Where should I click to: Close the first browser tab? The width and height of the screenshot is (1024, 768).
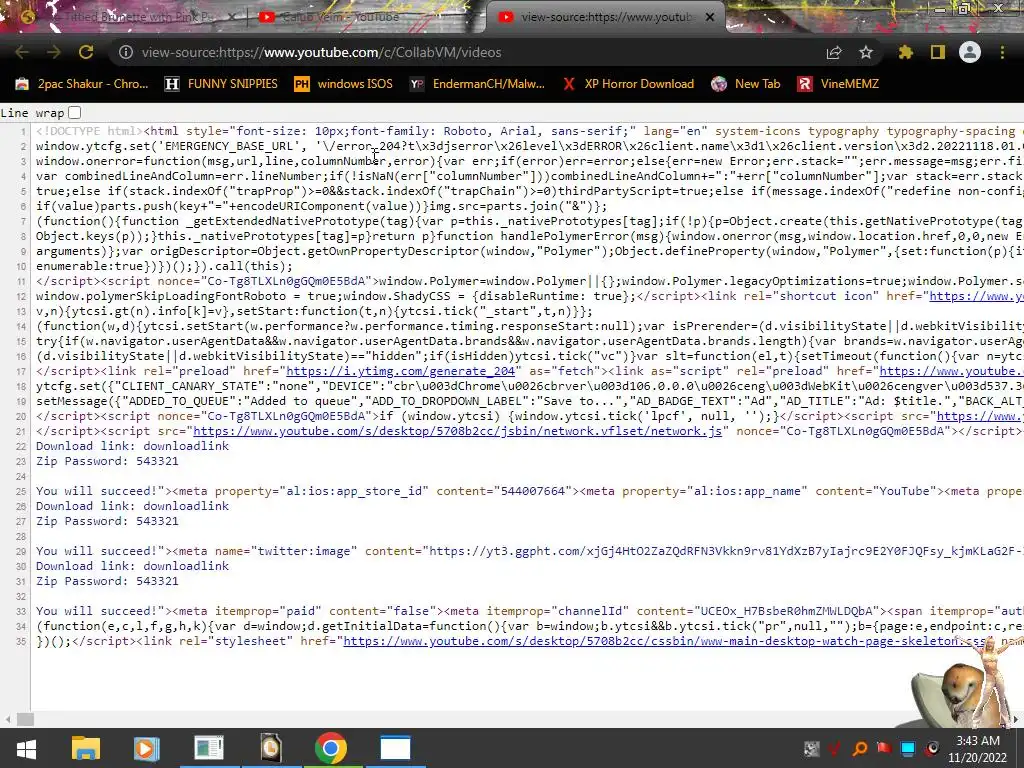click(232, 16)
